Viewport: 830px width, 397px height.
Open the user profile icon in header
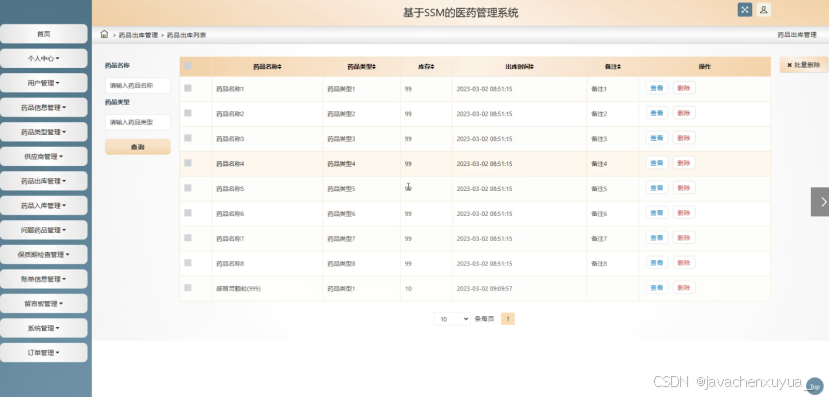coord(763,10)
